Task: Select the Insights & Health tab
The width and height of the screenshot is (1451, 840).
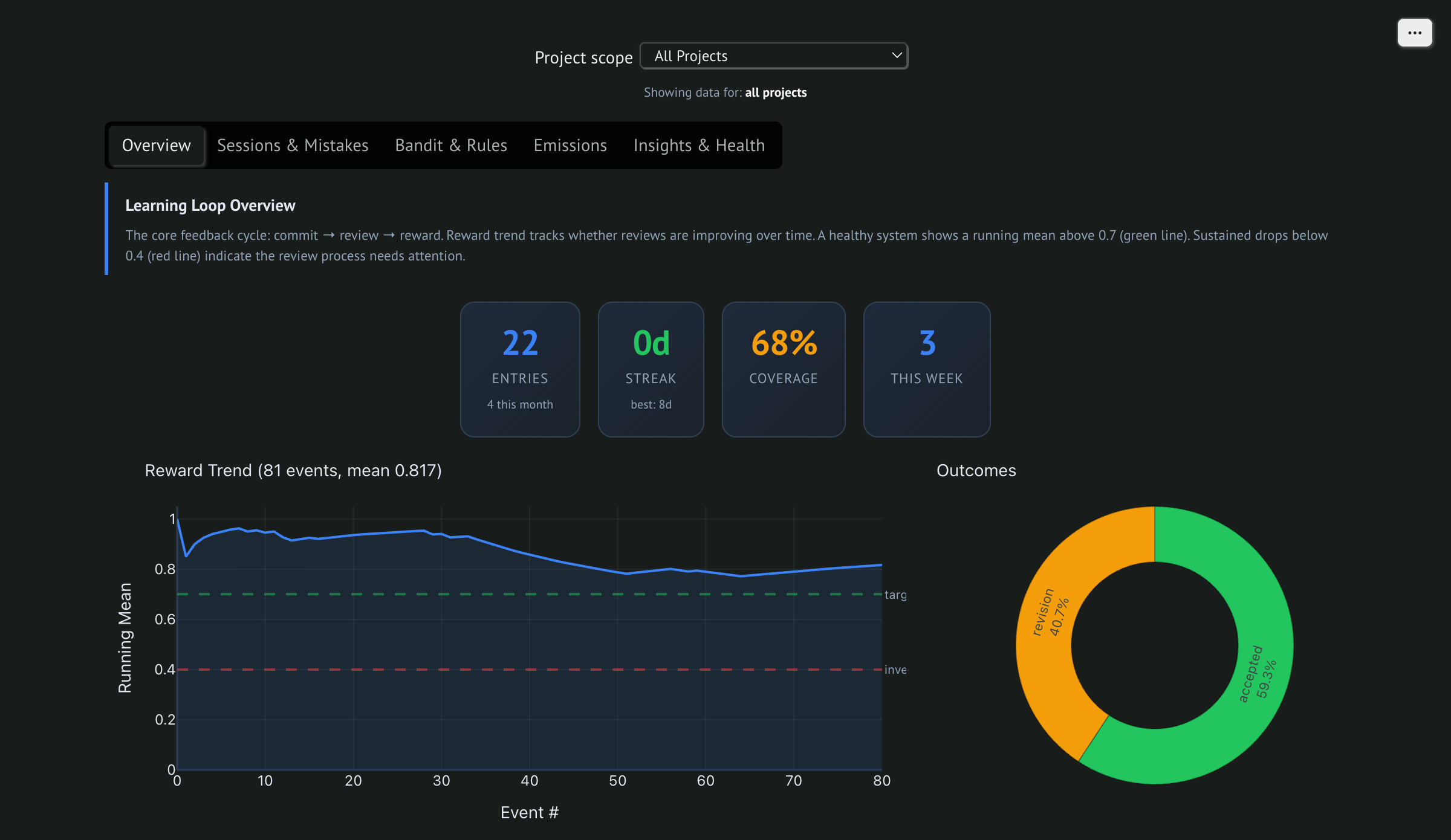Action: (x=699, y=145)
